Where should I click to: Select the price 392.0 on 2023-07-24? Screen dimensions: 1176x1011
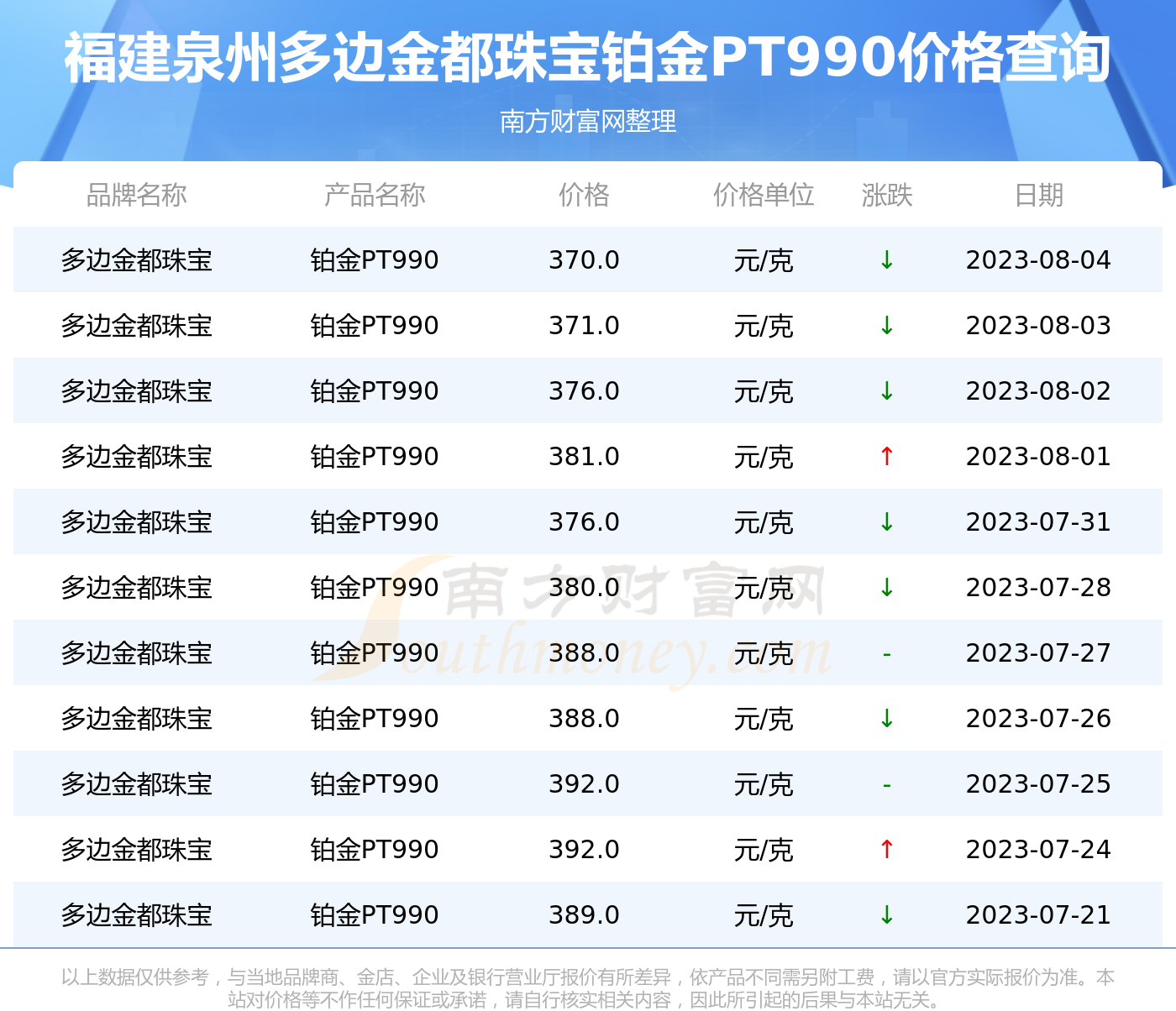584,850
